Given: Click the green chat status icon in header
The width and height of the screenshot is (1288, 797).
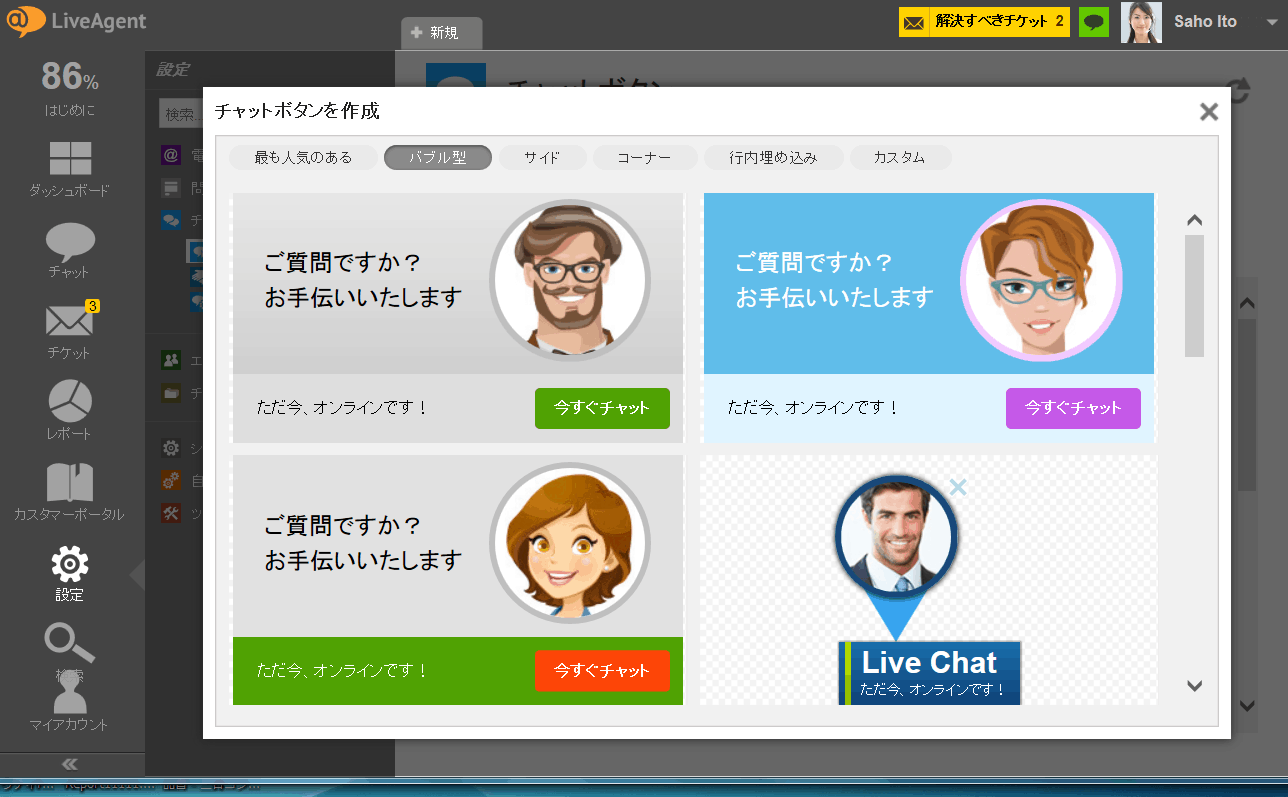Looking at the screenshot, I should point(1094,21).
